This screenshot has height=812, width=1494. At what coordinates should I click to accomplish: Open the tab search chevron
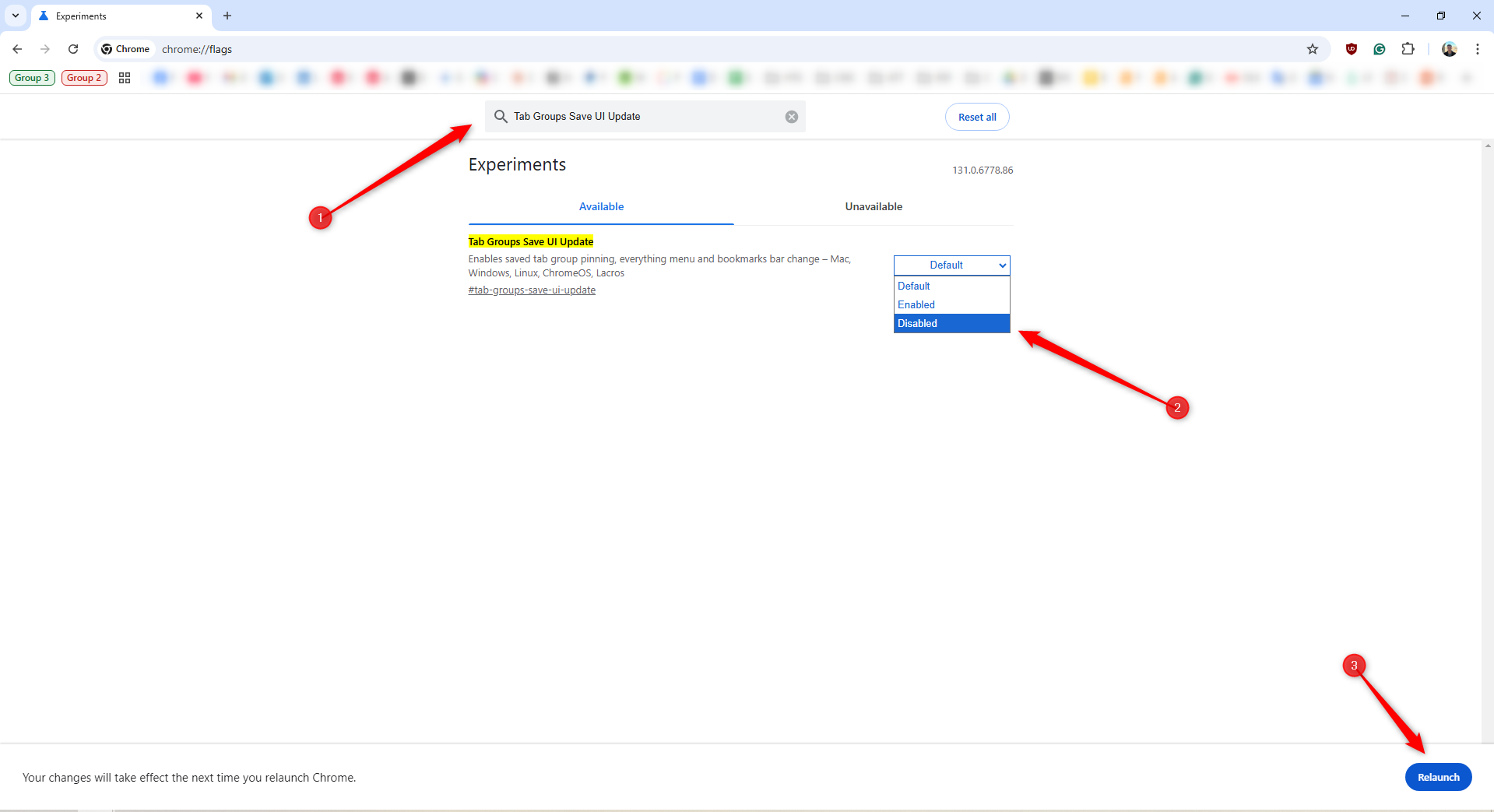point(15,16)
